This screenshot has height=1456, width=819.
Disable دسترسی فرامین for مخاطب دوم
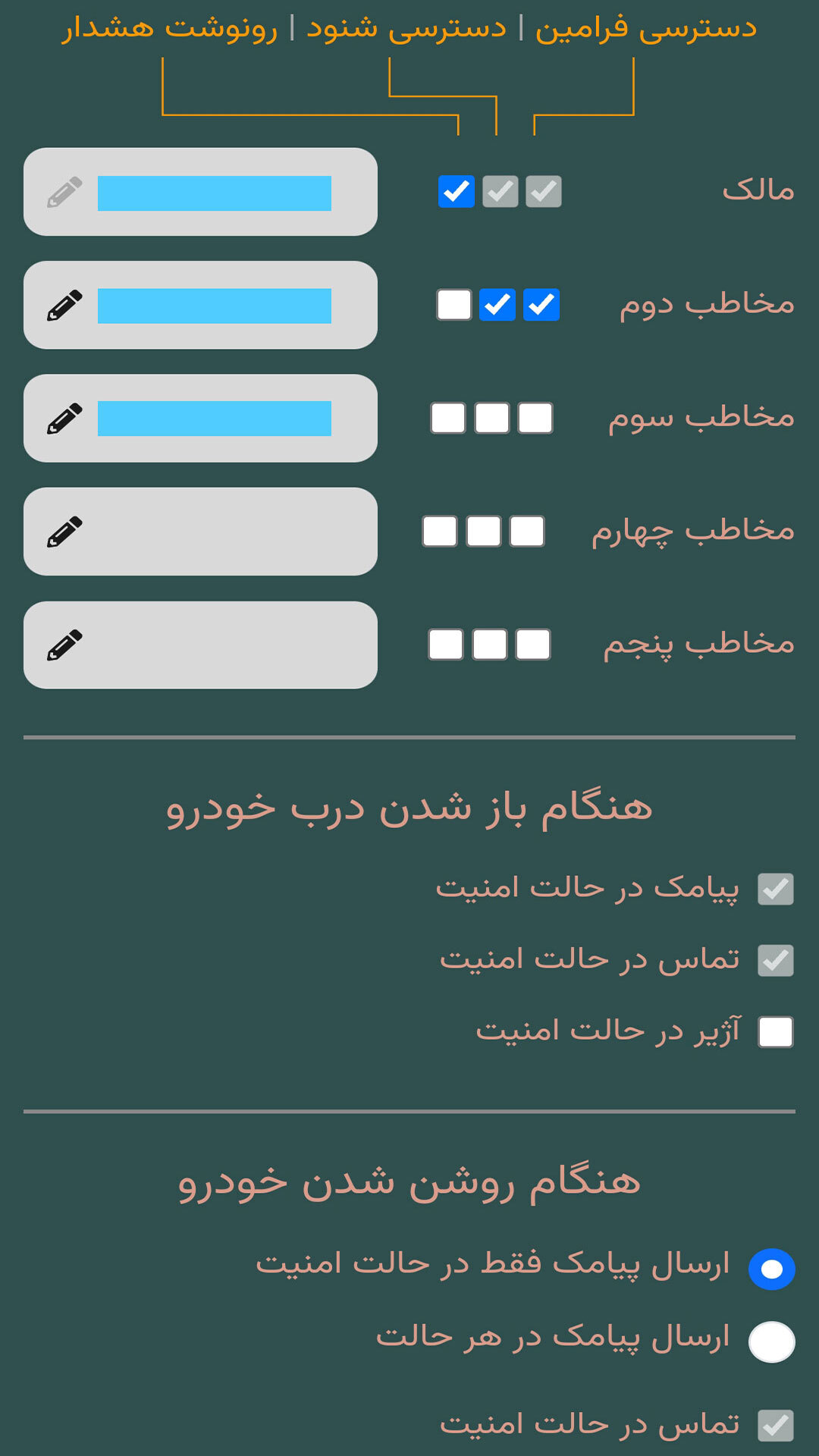(541, 305)
